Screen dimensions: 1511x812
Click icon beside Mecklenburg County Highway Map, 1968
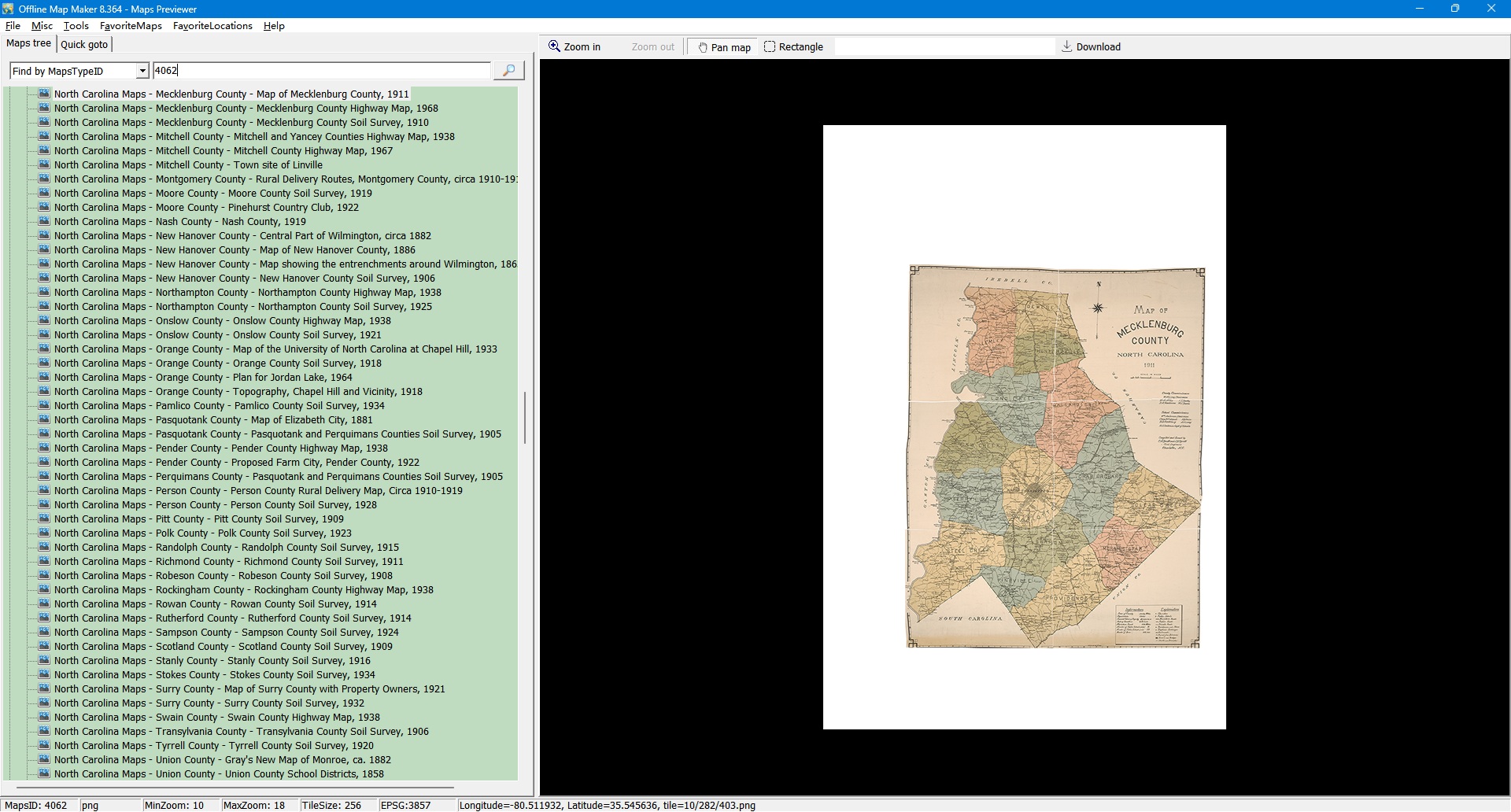(x=45, y=109)
